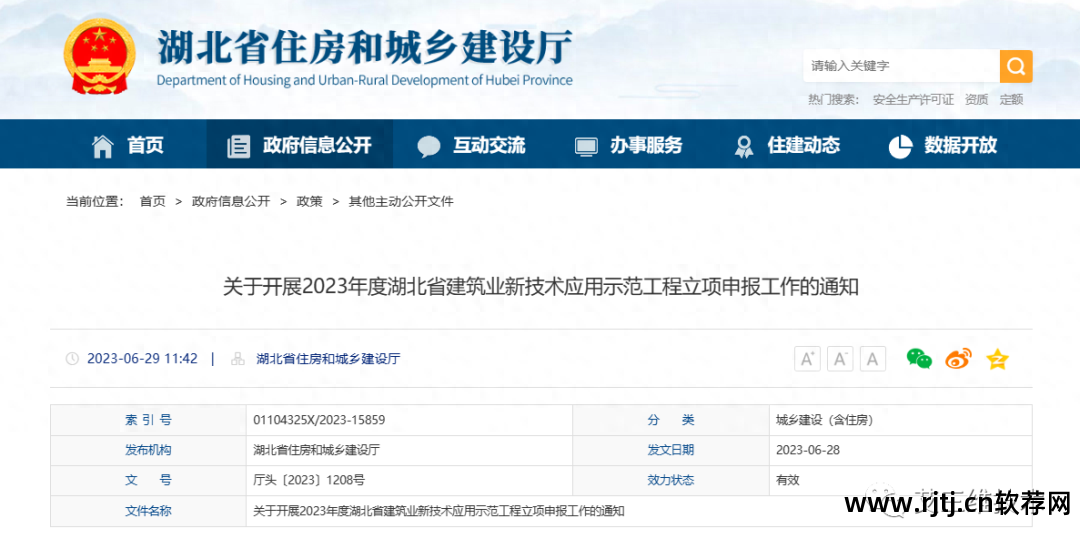This screenshot has width=1080, height=549.
Task: Open the 互动交流 navigation tab
Action: pos(470,145)
